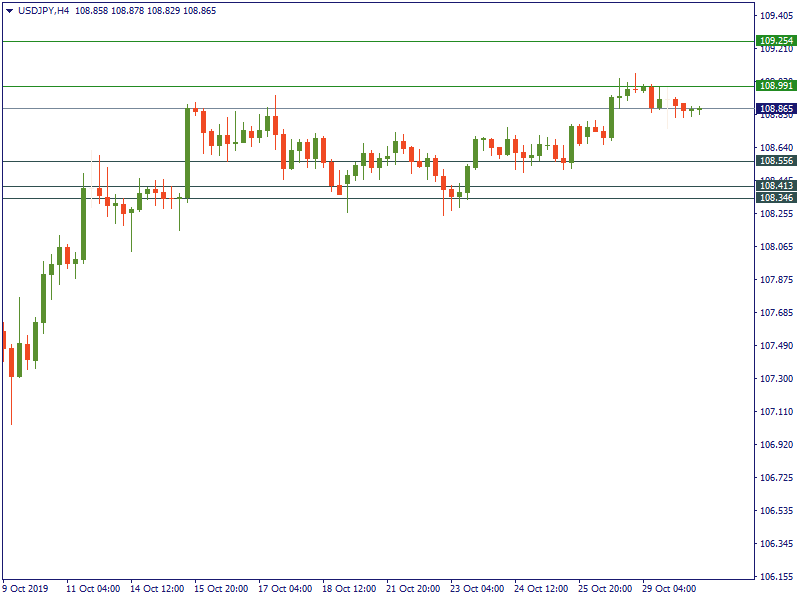This screenshot has height=600, width=800.
Task: Click the 21 Oct 20:00 time label
Action: coord(414,589)
